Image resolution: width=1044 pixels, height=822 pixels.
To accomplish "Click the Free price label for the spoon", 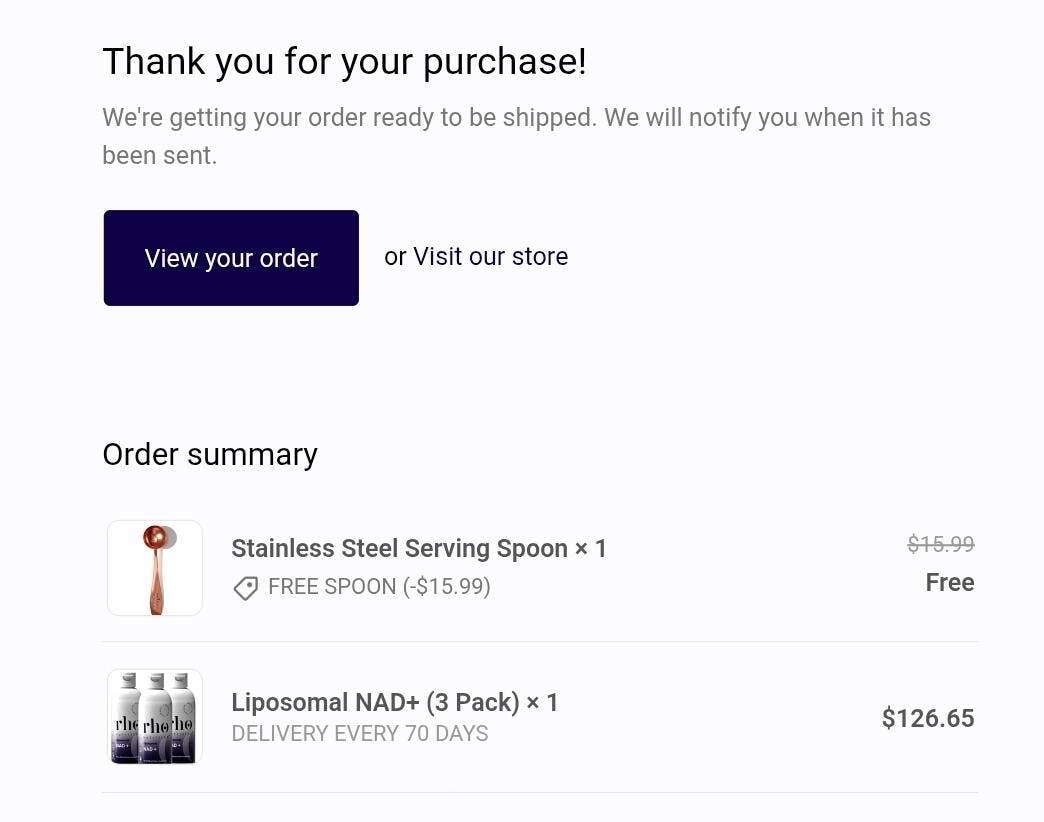I will pos(949,582).
